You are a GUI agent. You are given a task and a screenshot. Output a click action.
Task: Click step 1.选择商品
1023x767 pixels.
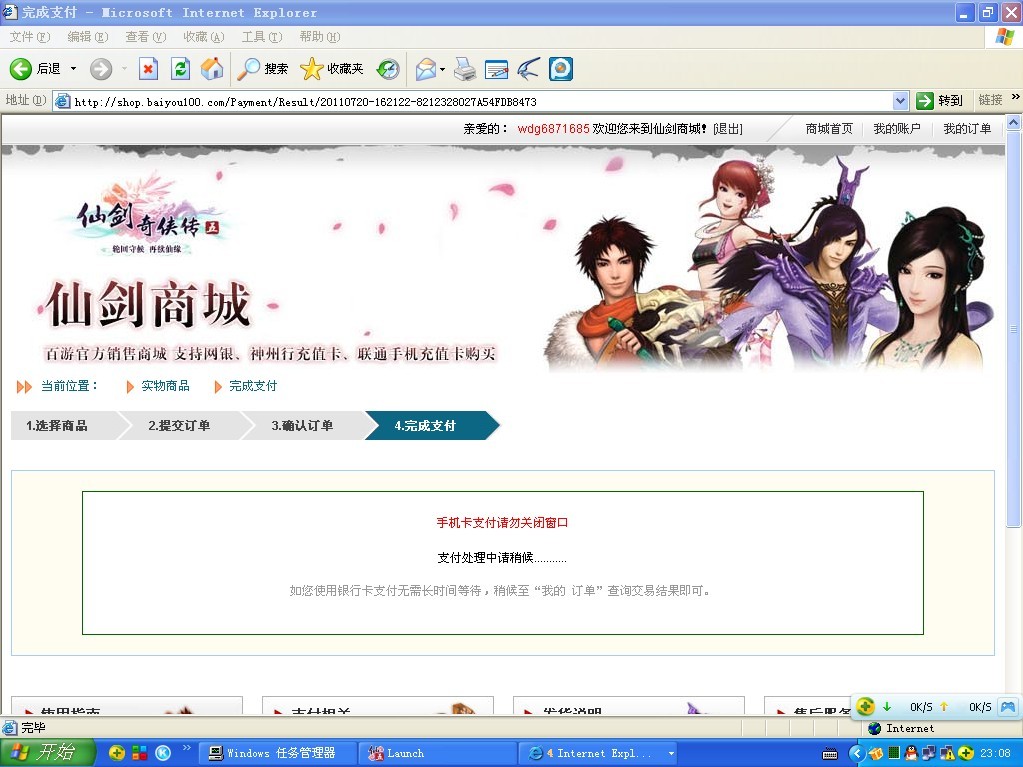point(57,425)
